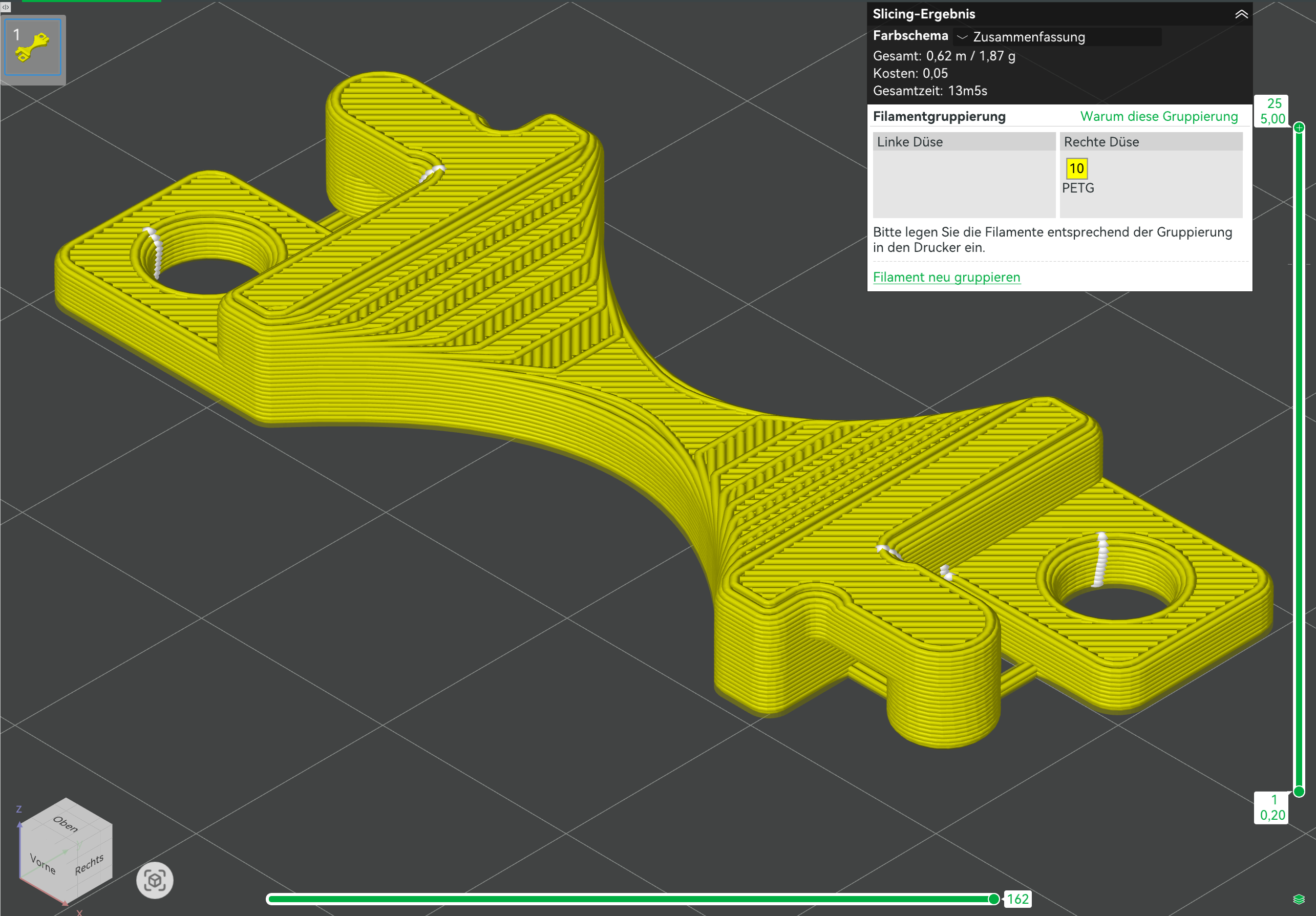The width and height of the screenshot is (1316, 916).
Task: Click the horizontal move slider handle
Action: (994, 900)
